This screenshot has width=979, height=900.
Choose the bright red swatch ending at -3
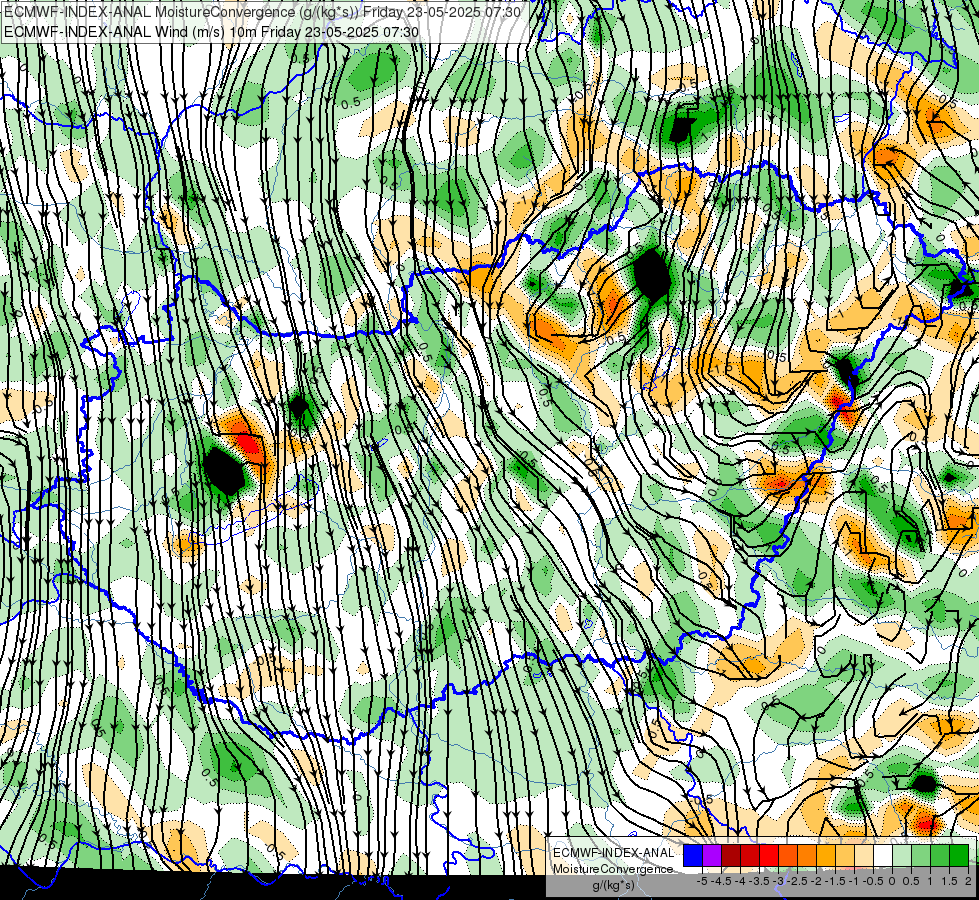tap(769, 856)
